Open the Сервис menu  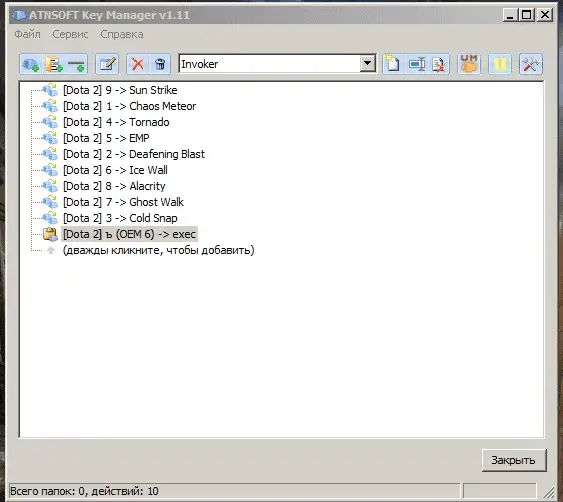[x=70, y=34]
